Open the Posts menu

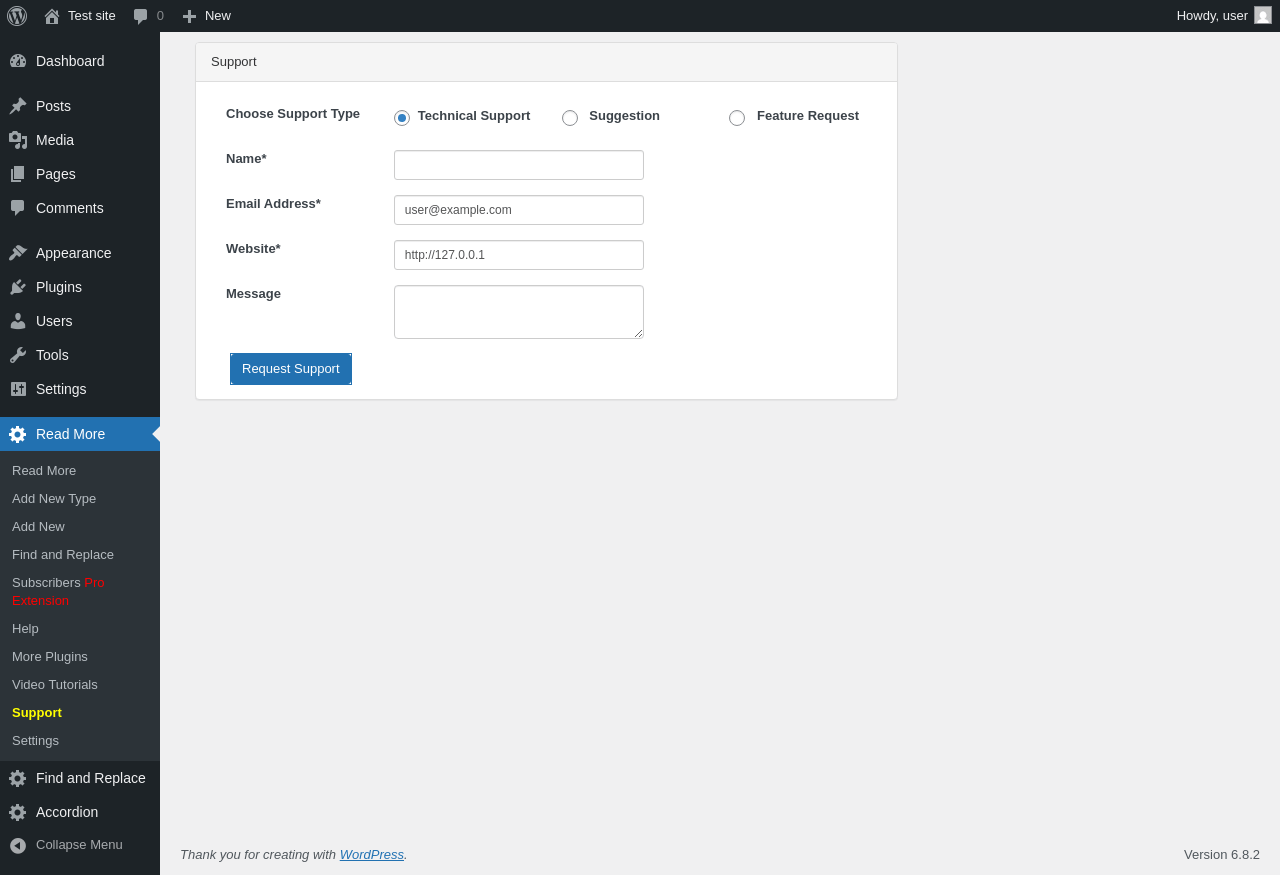(x=80, y=106)
